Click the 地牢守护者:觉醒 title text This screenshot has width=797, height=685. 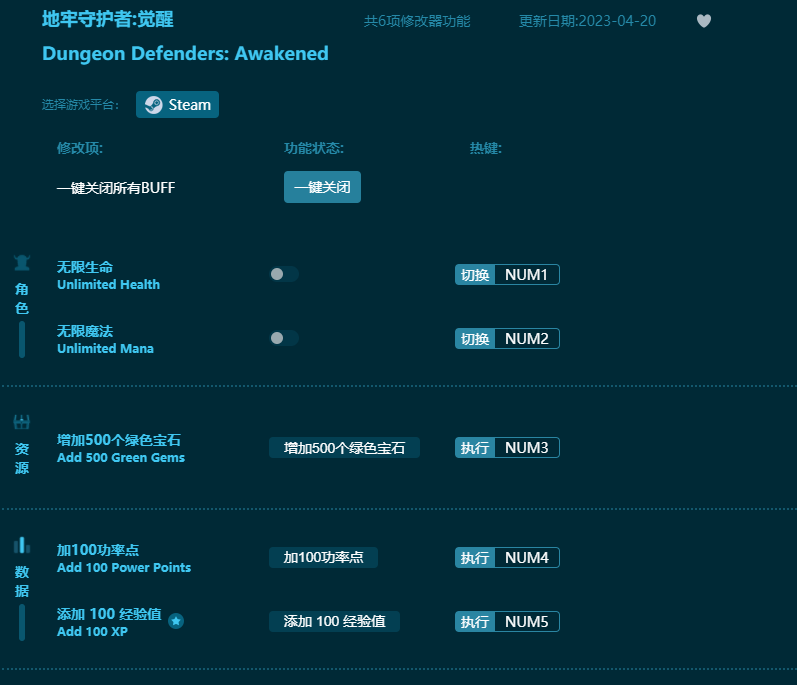click(108, 19)
